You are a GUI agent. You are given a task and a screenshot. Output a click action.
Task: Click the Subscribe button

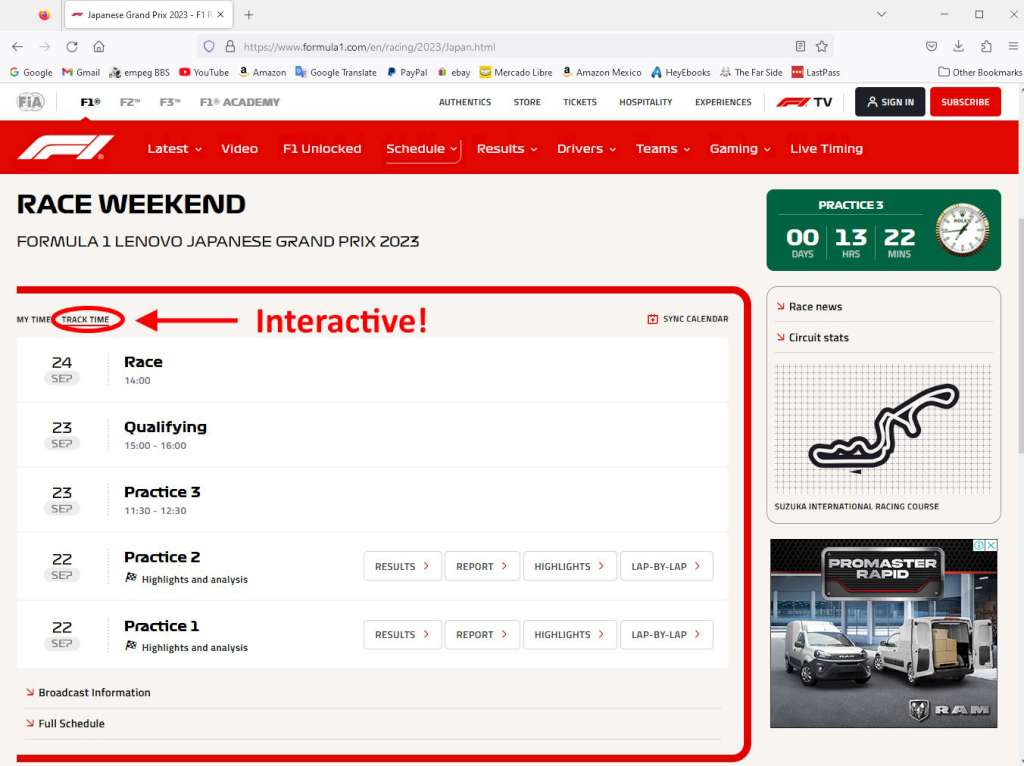click(x=965, y=102)
